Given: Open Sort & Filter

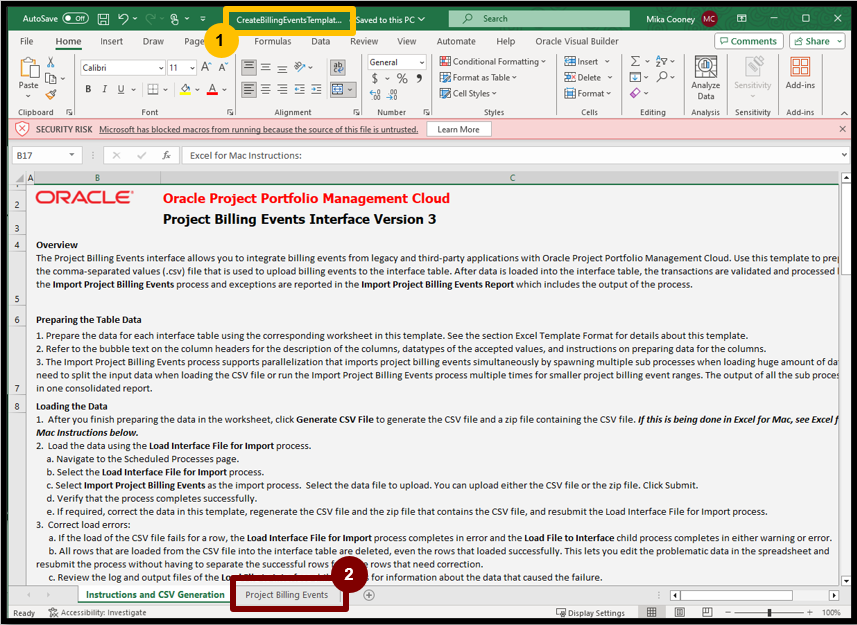Looking at the screenshot, I should [x=661, y=61].
